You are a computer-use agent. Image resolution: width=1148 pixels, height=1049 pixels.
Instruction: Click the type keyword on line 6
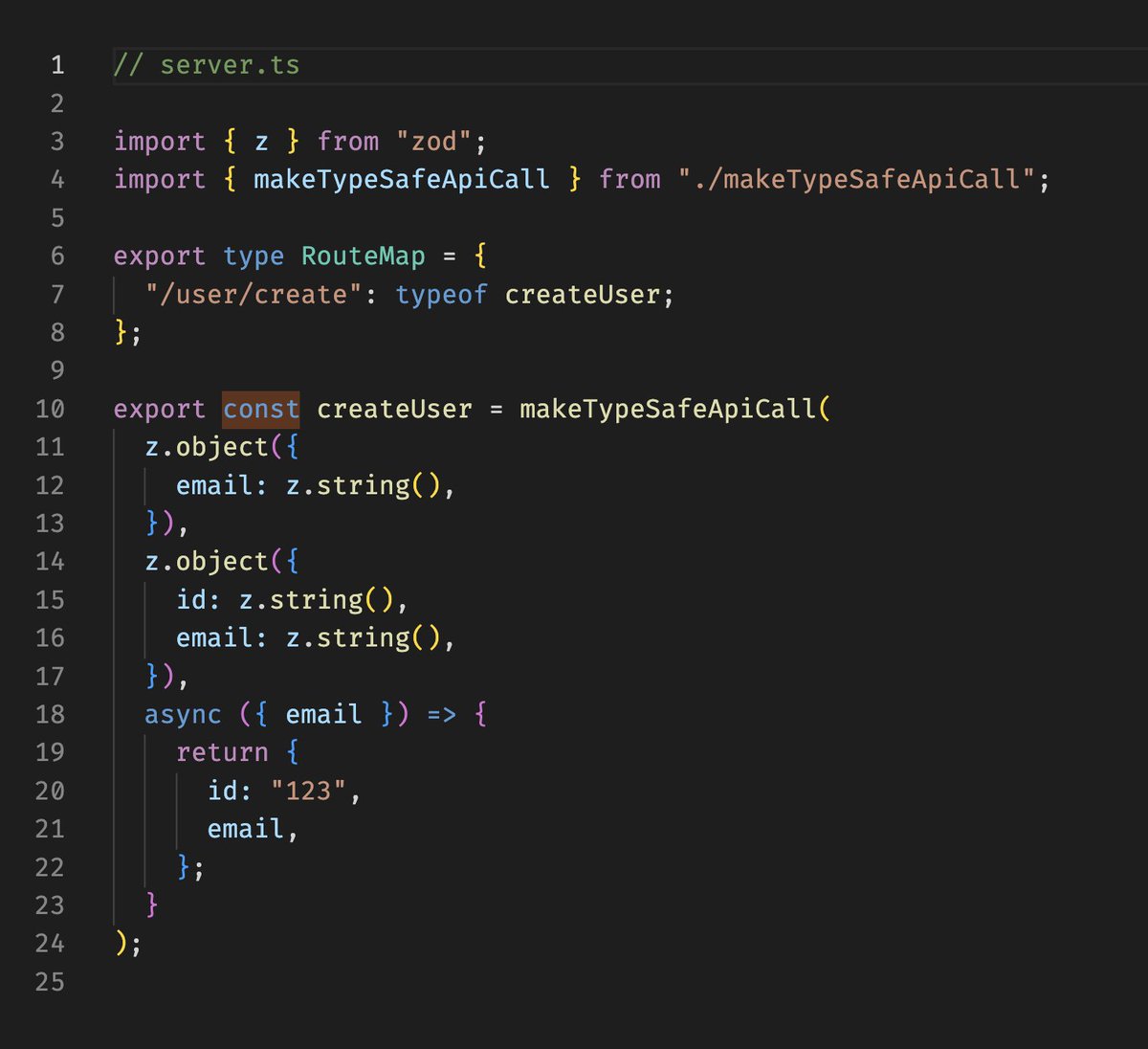[x=254, y=257]
